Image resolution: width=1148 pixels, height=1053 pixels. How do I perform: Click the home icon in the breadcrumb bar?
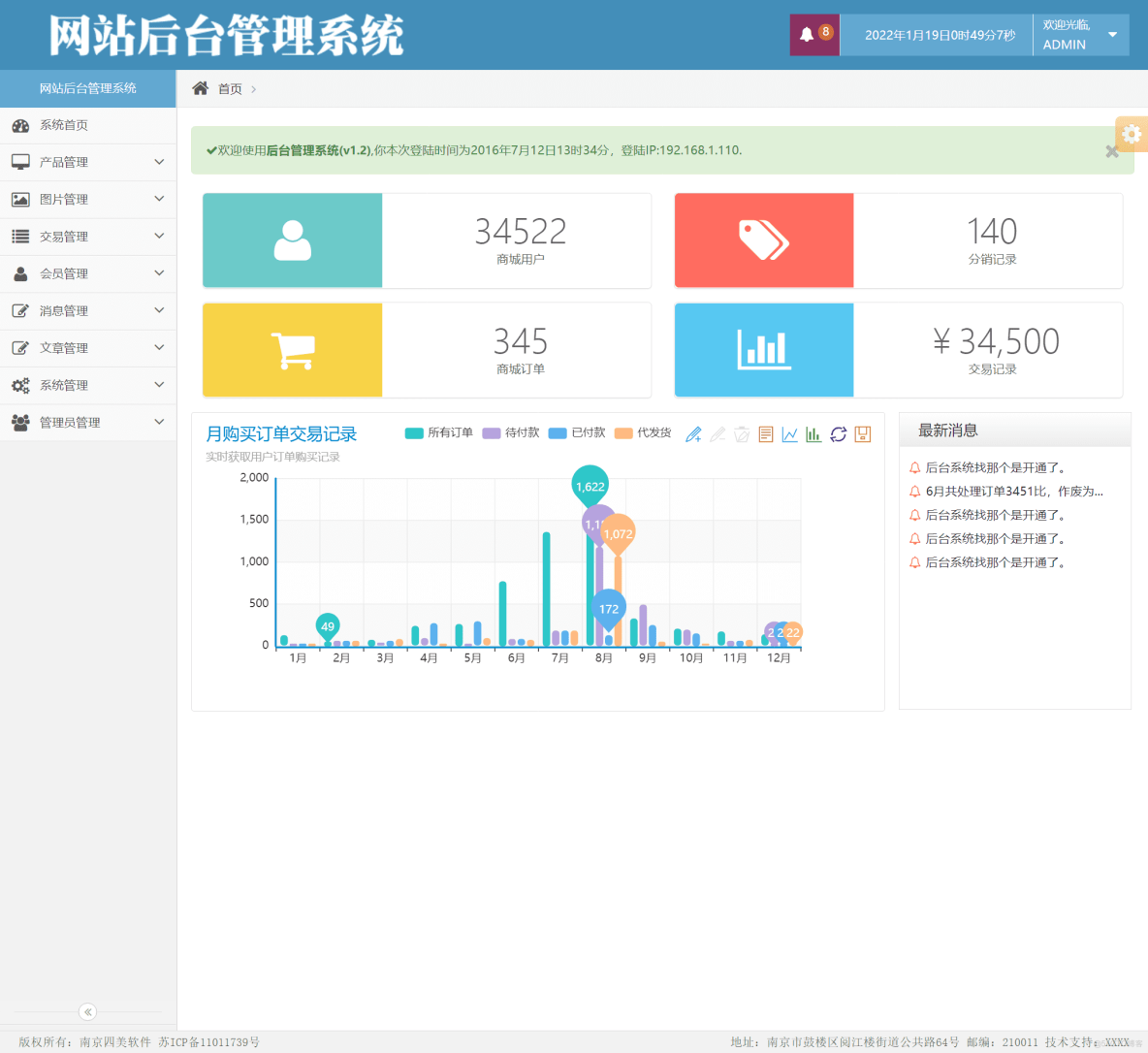(202, 88)
